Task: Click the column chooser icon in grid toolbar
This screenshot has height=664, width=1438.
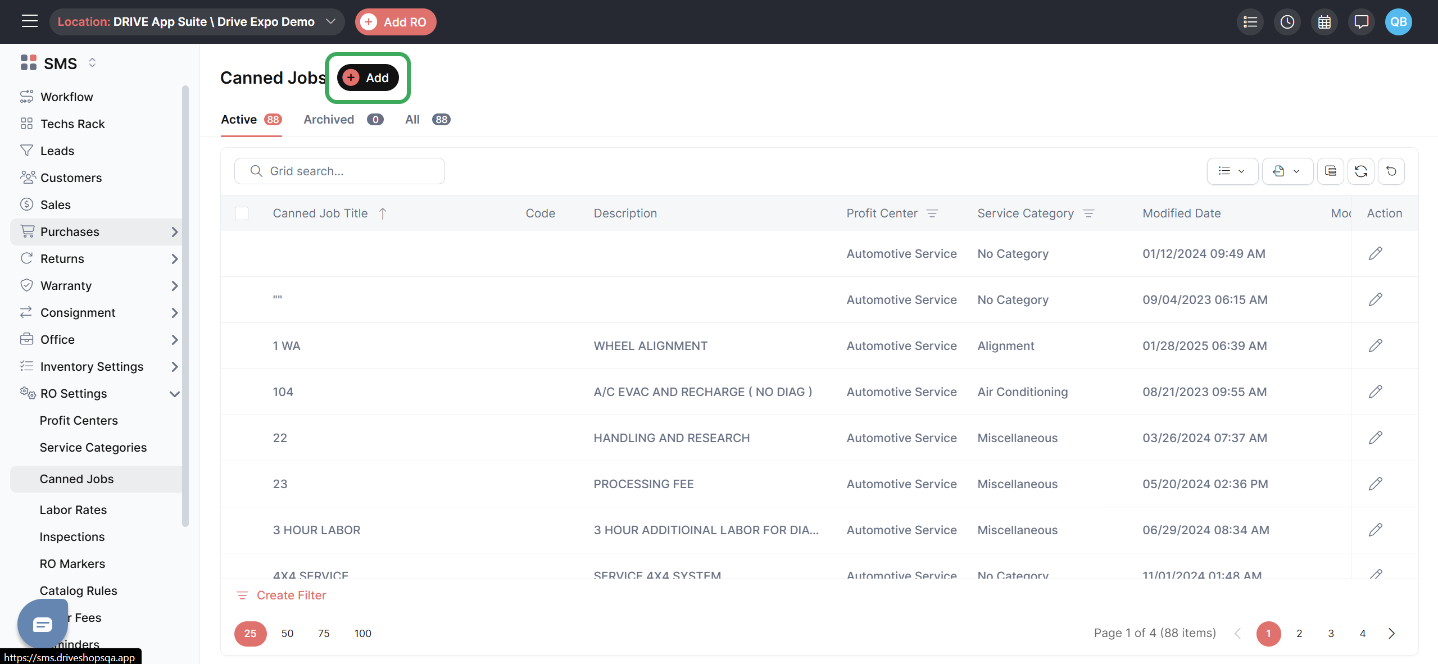Action: point(1330,171)
